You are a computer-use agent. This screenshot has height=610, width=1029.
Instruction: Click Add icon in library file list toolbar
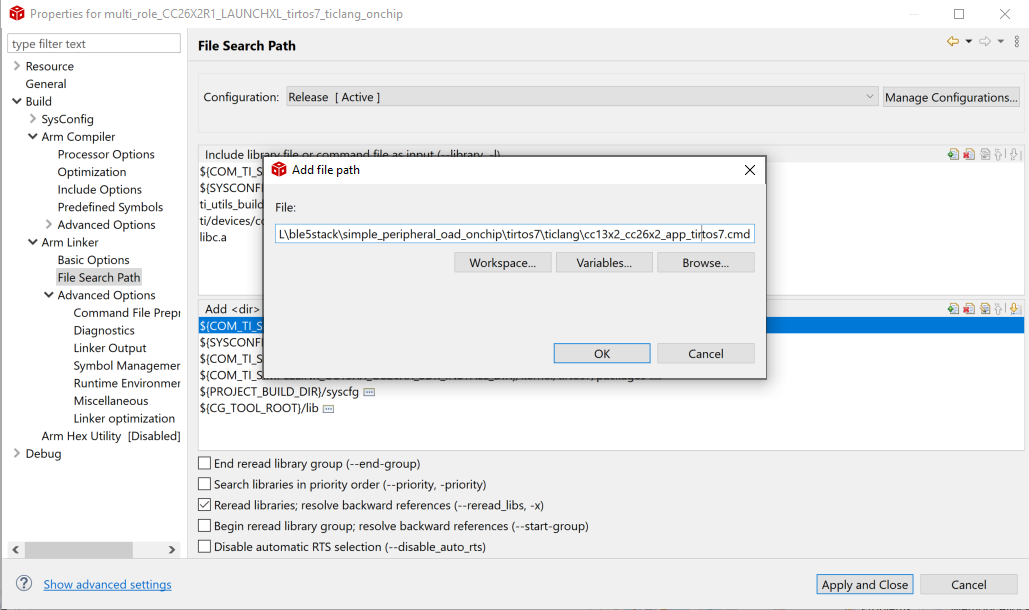(953, 155)
